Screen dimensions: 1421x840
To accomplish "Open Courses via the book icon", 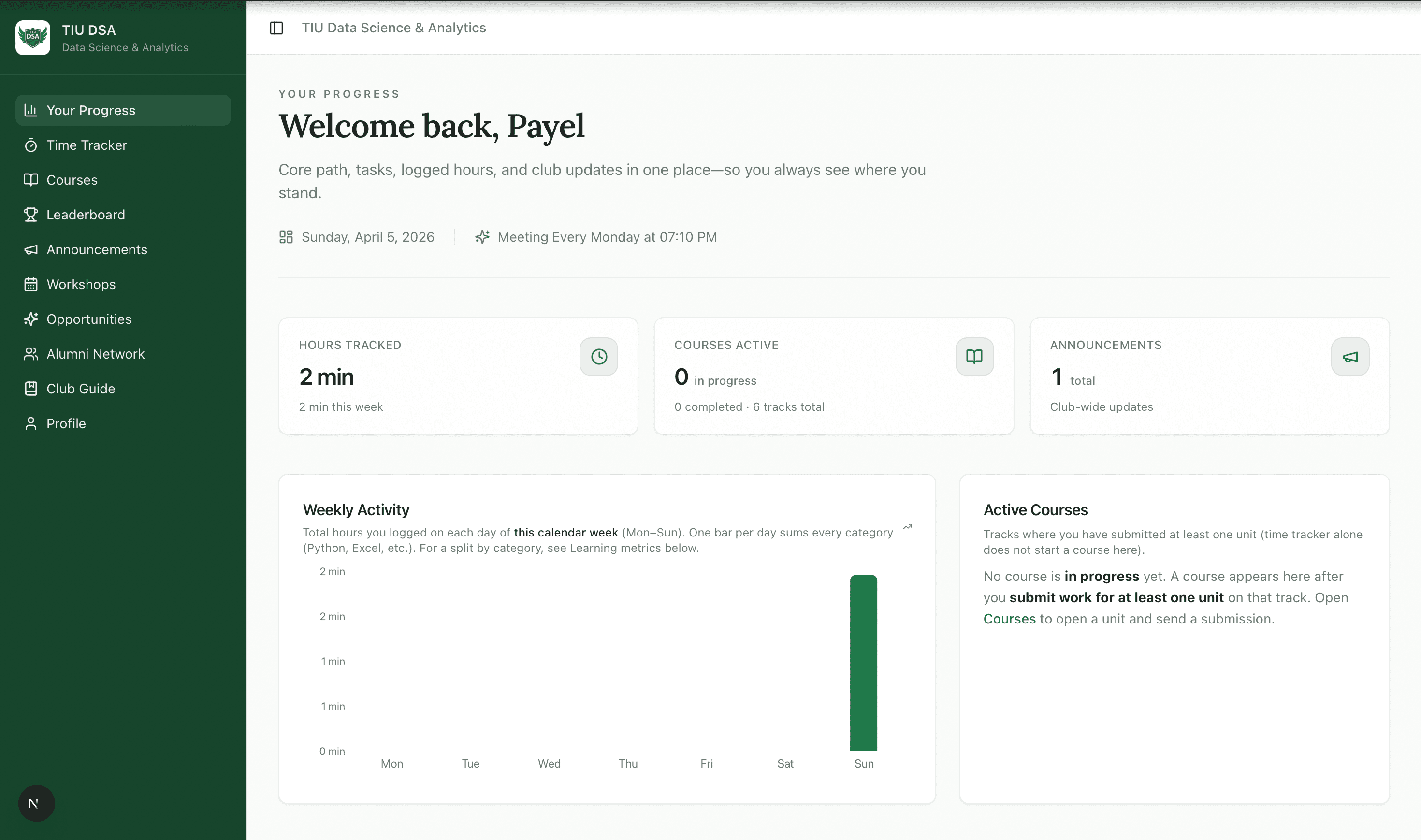I will pos(31,179).
